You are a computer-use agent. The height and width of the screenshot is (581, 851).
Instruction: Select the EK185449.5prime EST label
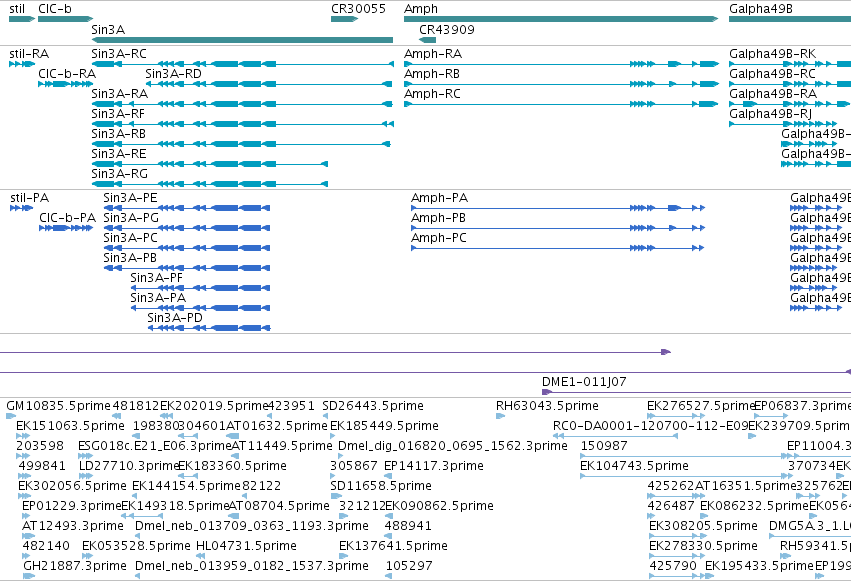384,426
